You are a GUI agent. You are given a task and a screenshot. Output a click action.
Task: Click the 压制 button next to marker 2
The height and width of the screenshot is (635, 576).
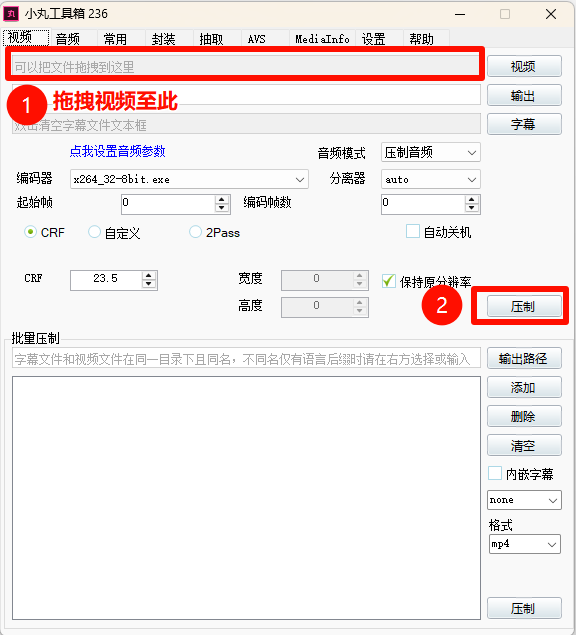click(524, 306)
